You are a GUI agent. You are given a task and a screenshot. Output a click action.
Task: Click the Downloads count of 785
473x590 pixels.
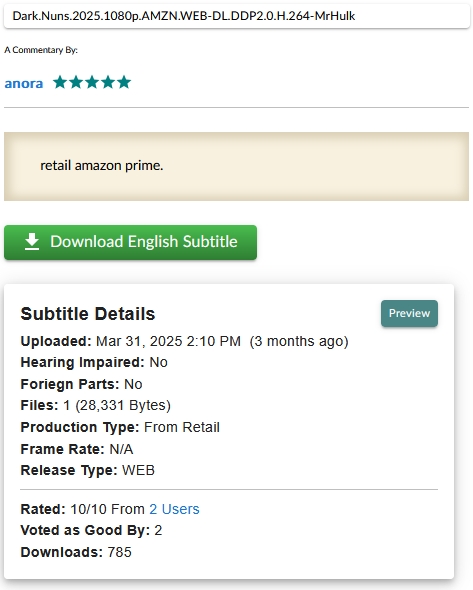click(x=120, y=552)
